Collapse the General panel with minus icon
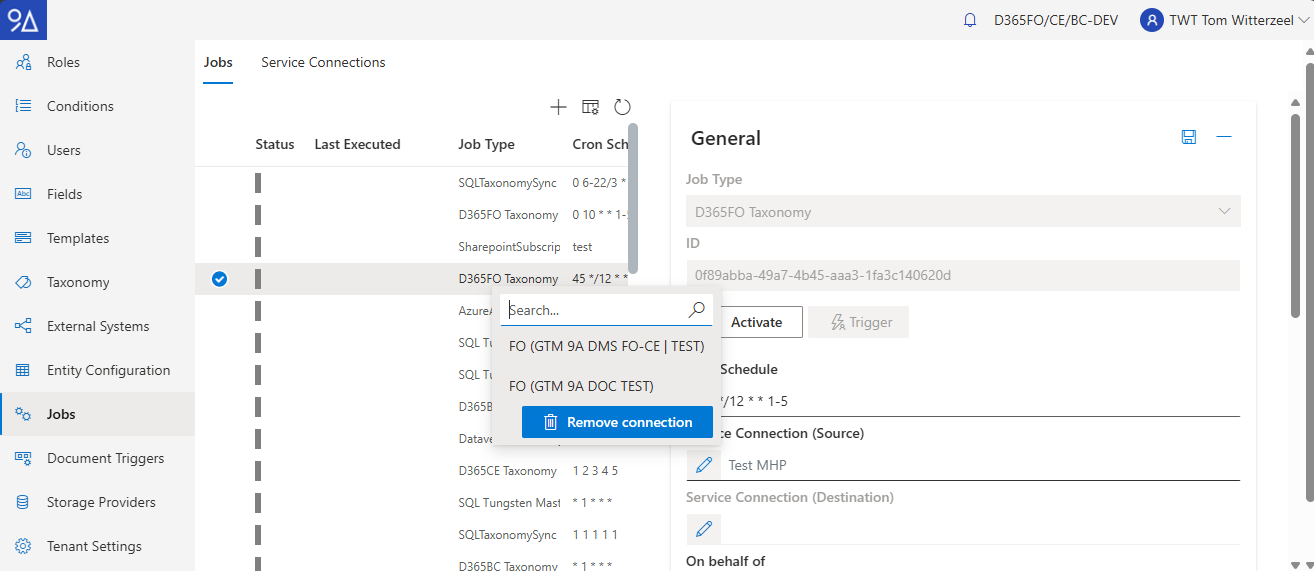Viewport: 1314px width, 571px height. tap(1223, 137)
